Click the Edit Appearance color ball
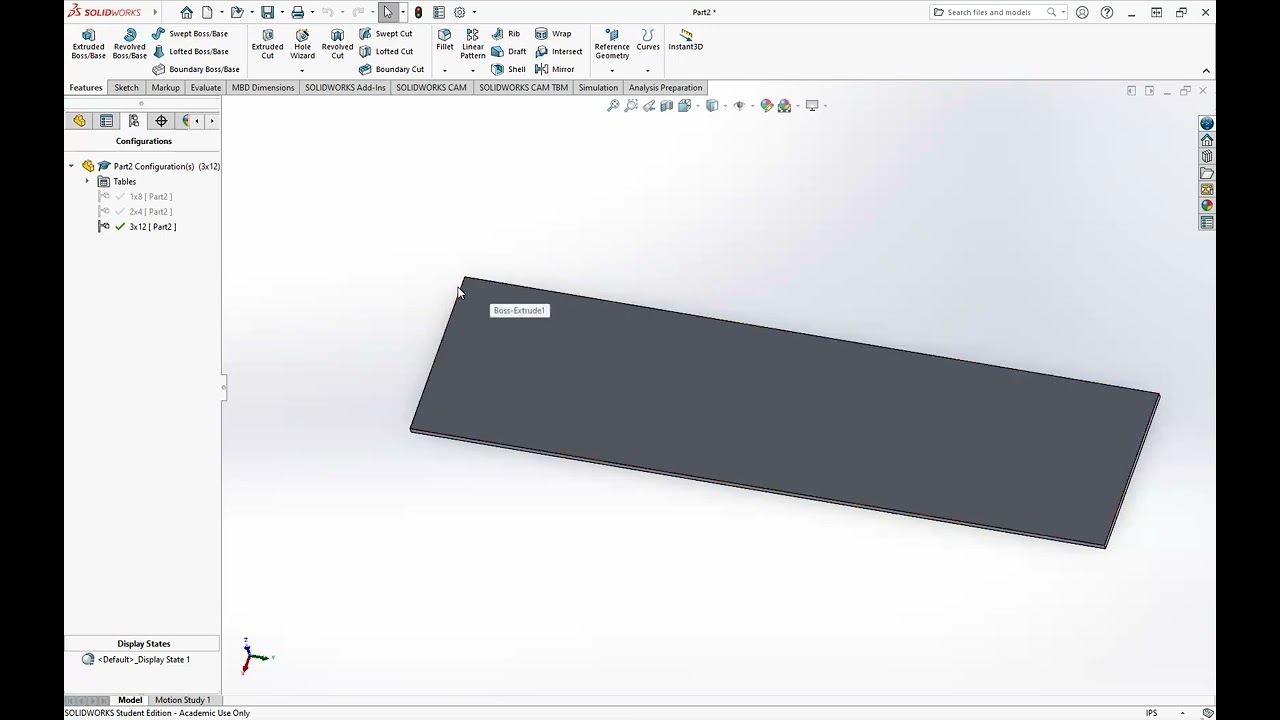 coord(766,105)
